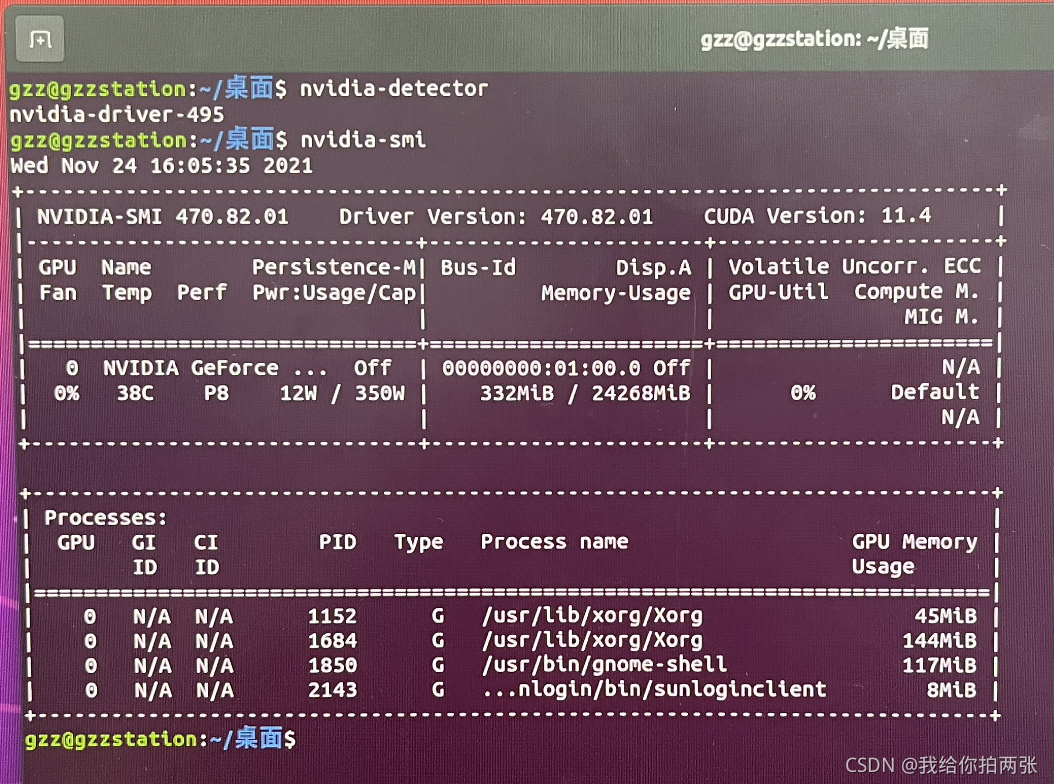Click the 45MiB memory usage value
This screenshot has height=784, width=1054.
point(946,616)
